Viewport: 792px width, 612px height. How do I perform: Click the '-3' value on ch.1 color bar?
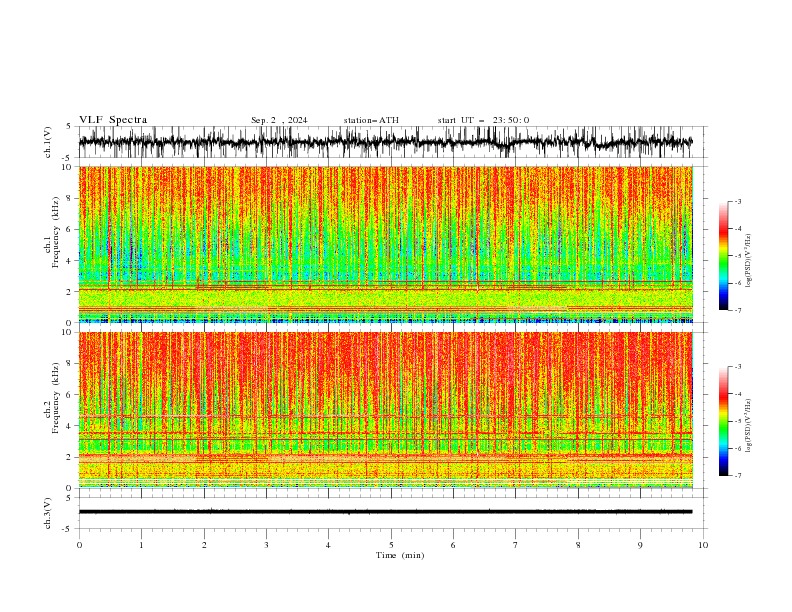tap(737, 201)
